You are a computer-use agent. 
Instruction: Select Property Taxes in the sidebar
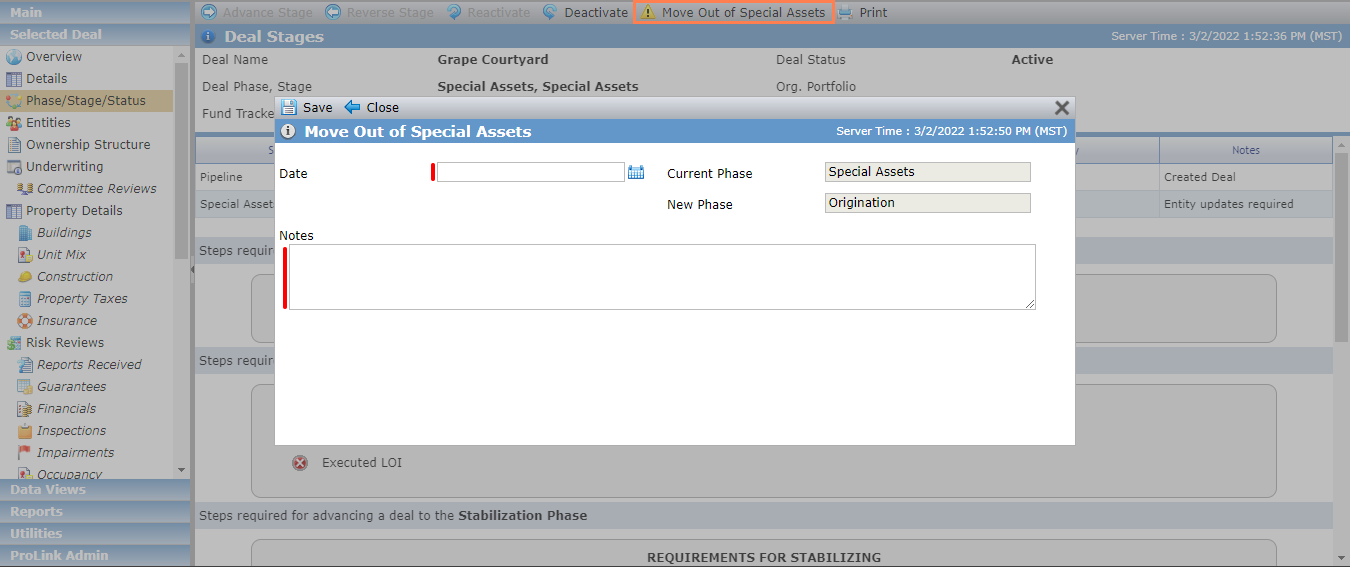82,299
